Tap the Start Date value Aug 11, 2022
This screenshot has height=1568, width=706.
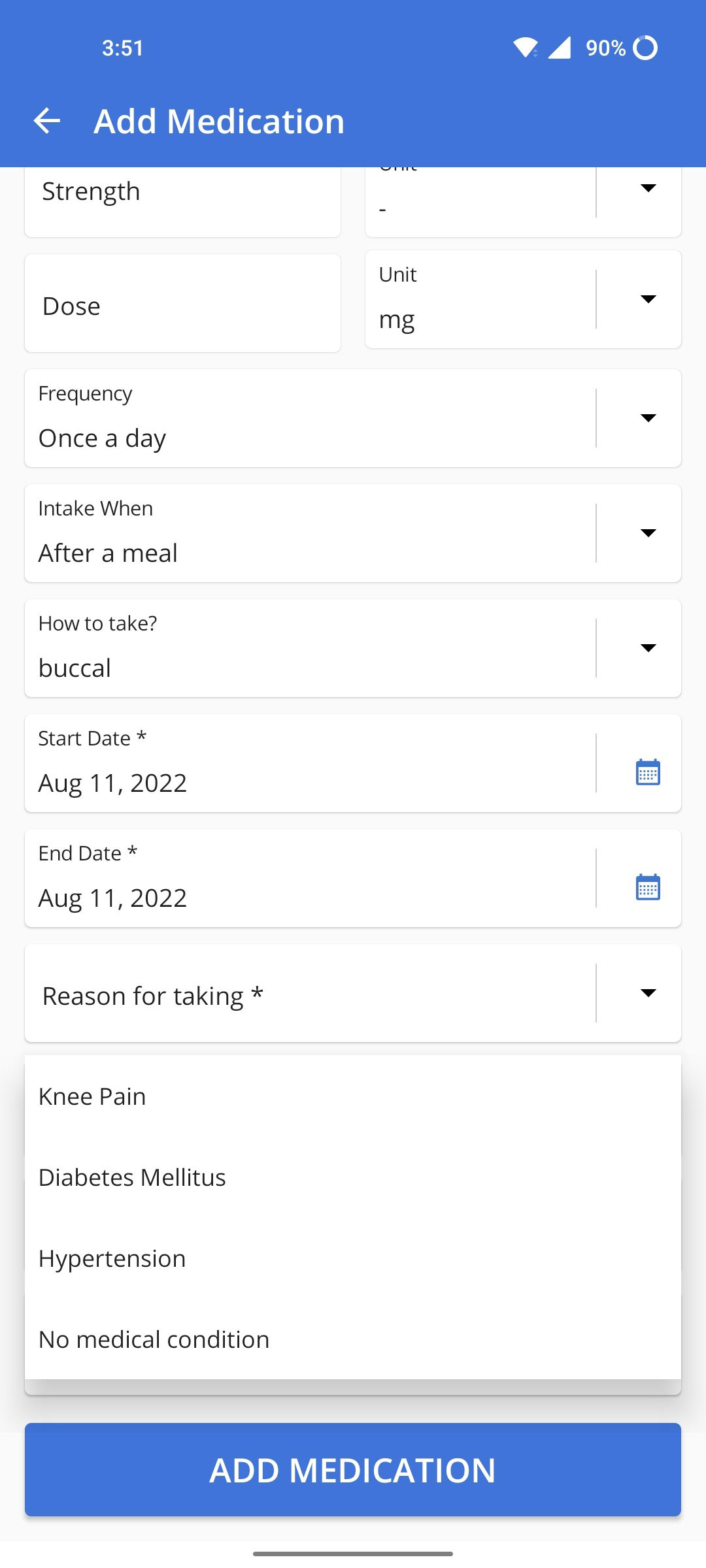point(113,783)
